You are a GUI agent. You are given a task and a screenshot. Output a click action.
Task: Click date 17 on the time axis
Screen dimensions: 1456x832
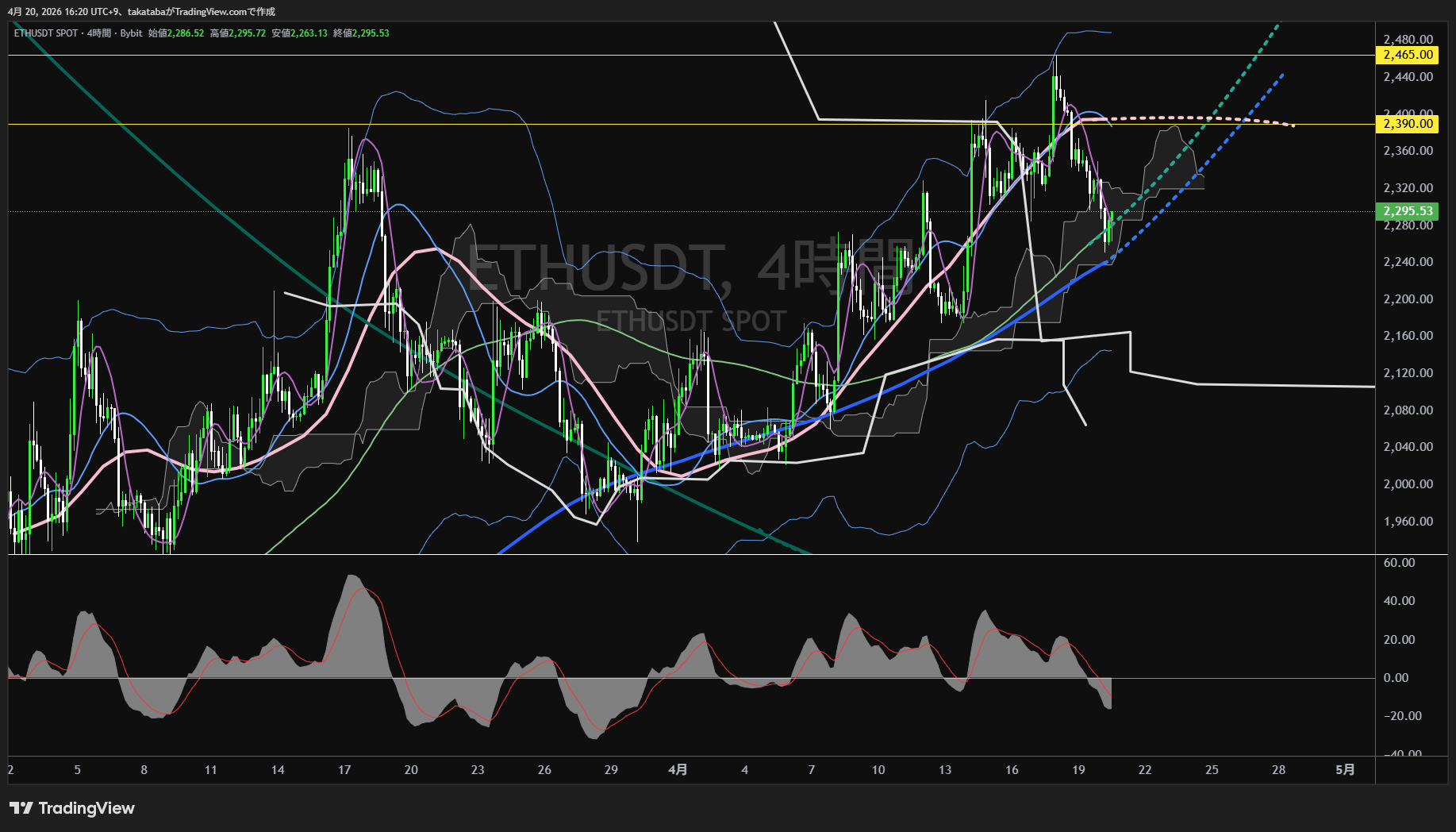point(344,769)
